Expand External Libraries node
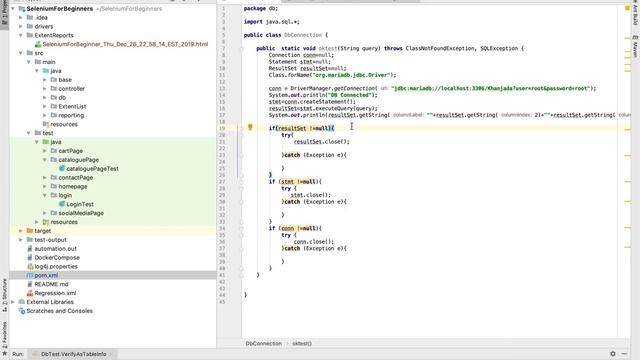Viewport: 640px width, 360px height. 13,302
